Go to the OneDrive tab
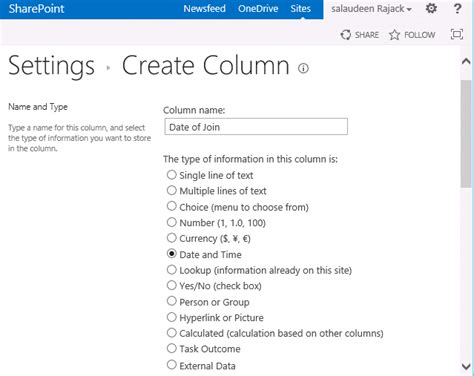This screenshot has width=474, height=376. (258, 9)
